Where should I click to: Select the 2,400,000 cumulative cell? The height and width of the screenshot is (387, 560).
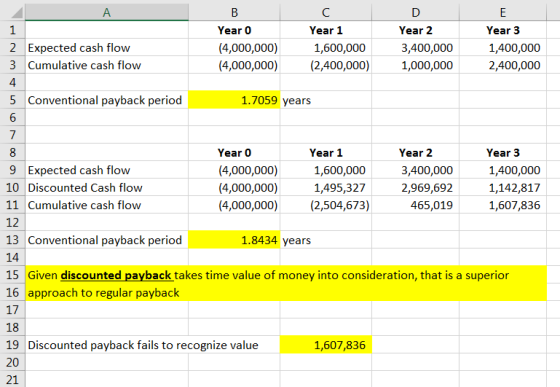503,65
